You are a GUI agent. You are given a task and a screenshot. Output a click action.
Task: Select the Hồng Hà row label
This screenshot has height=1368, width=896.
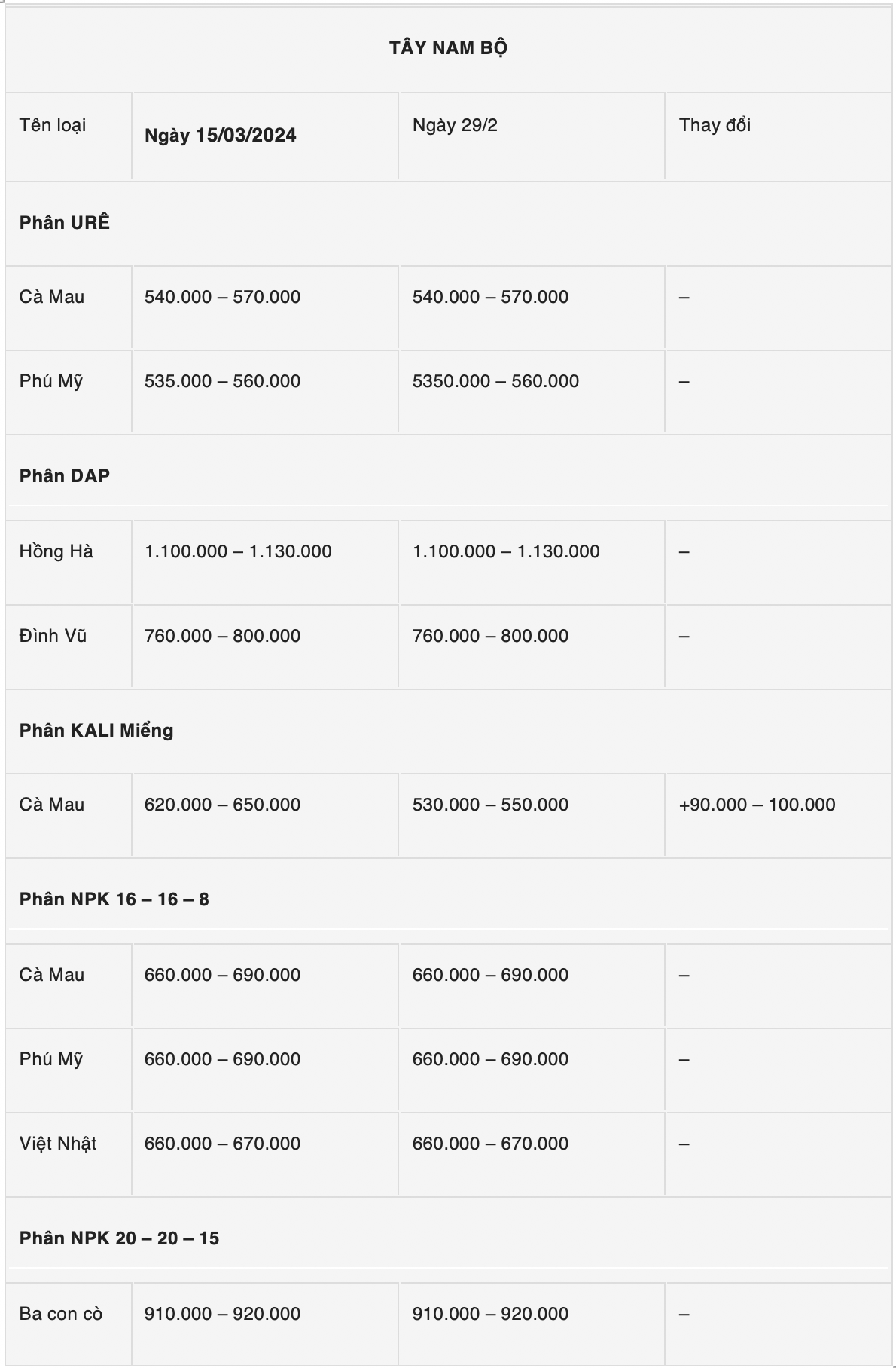pyautogui.click(x=56, y=551)
